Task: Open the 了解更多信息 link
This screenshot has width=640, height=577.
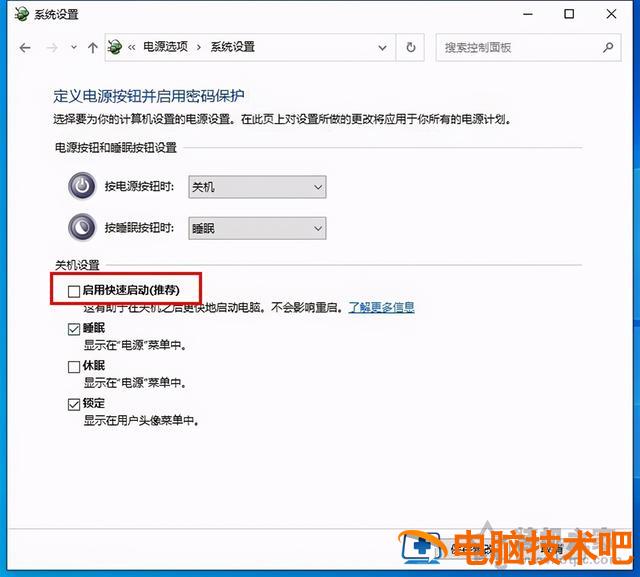Action: [x=382, y=307]
